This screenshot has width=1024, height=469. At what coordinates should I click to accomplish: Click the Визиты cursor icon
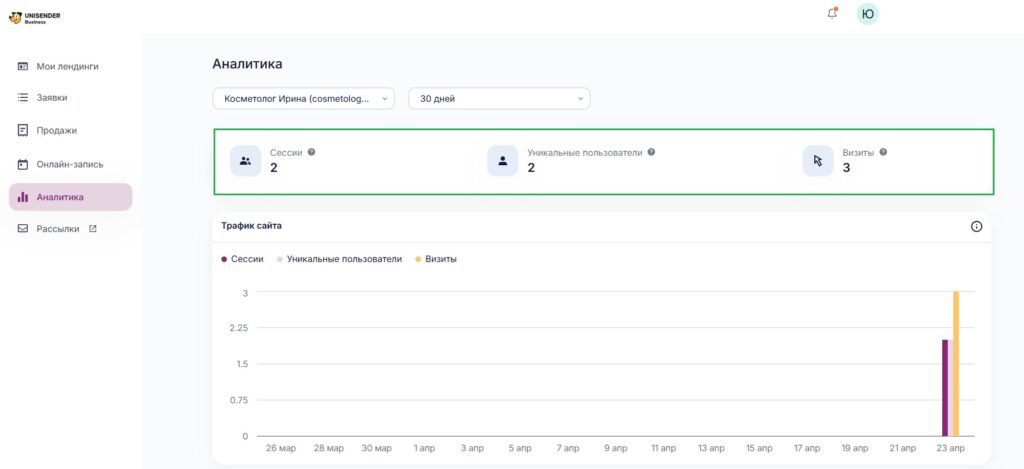817,161
